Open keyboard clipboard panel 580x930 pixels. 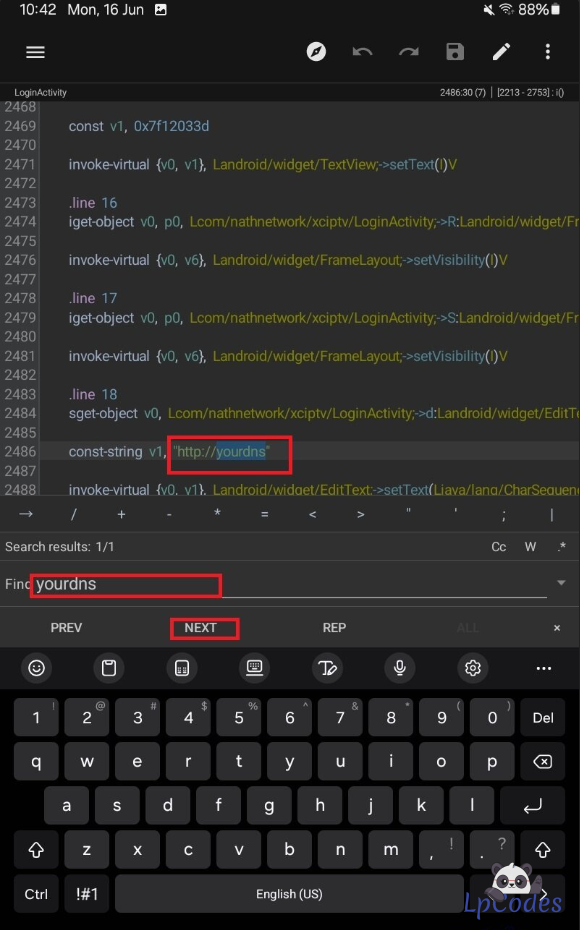109,668
